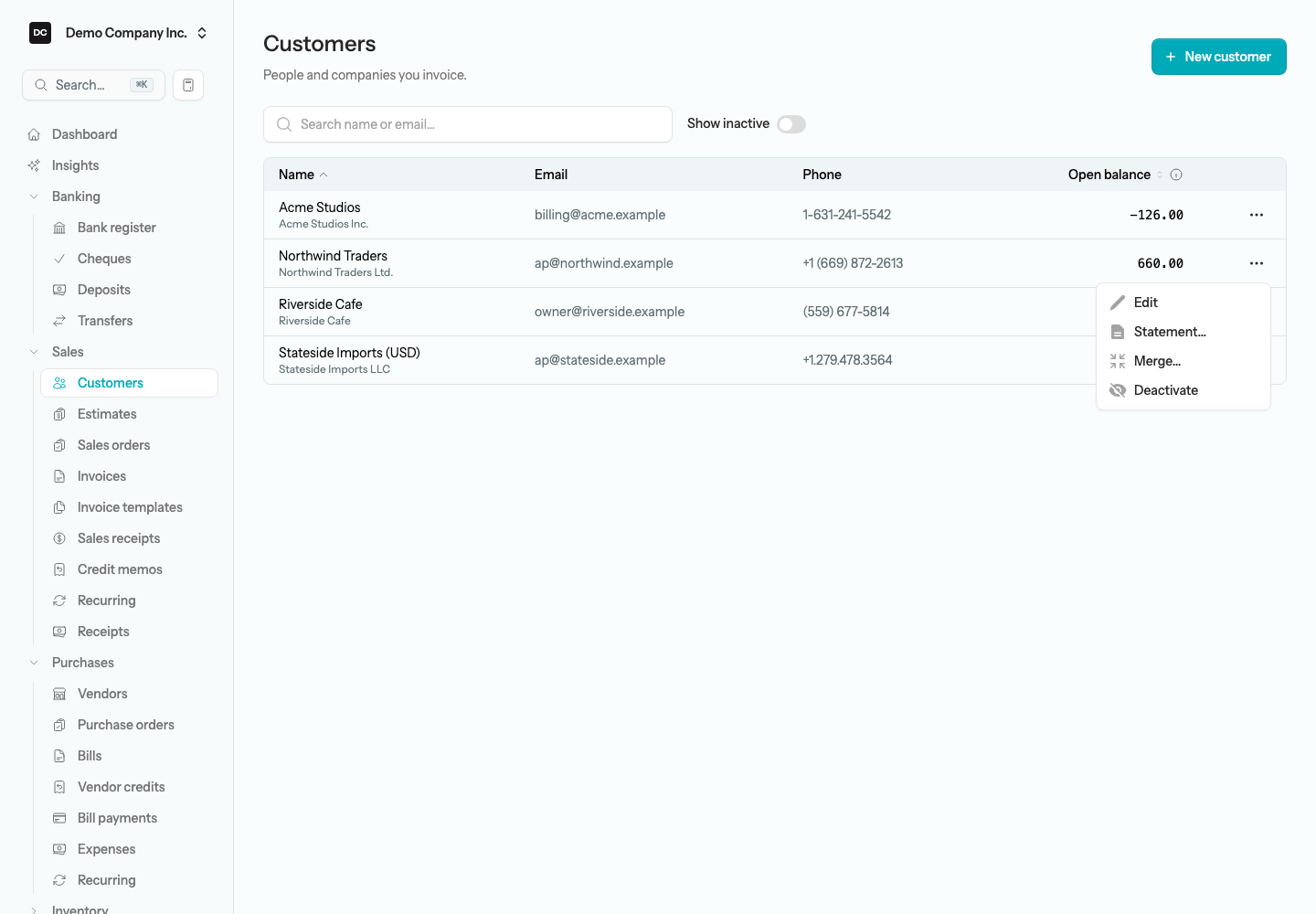
Task: Click the Credit memos icon
Action: click(59, 569)
